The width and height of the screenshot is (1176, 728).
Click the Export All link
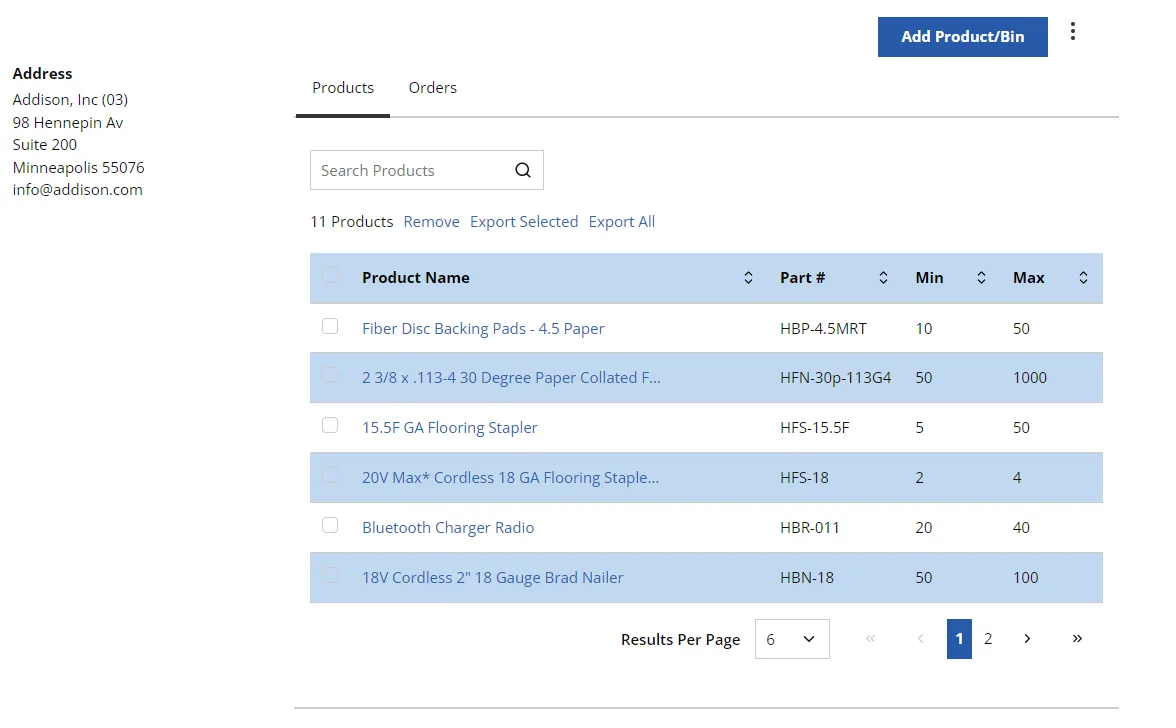click(x=622, y=222)
